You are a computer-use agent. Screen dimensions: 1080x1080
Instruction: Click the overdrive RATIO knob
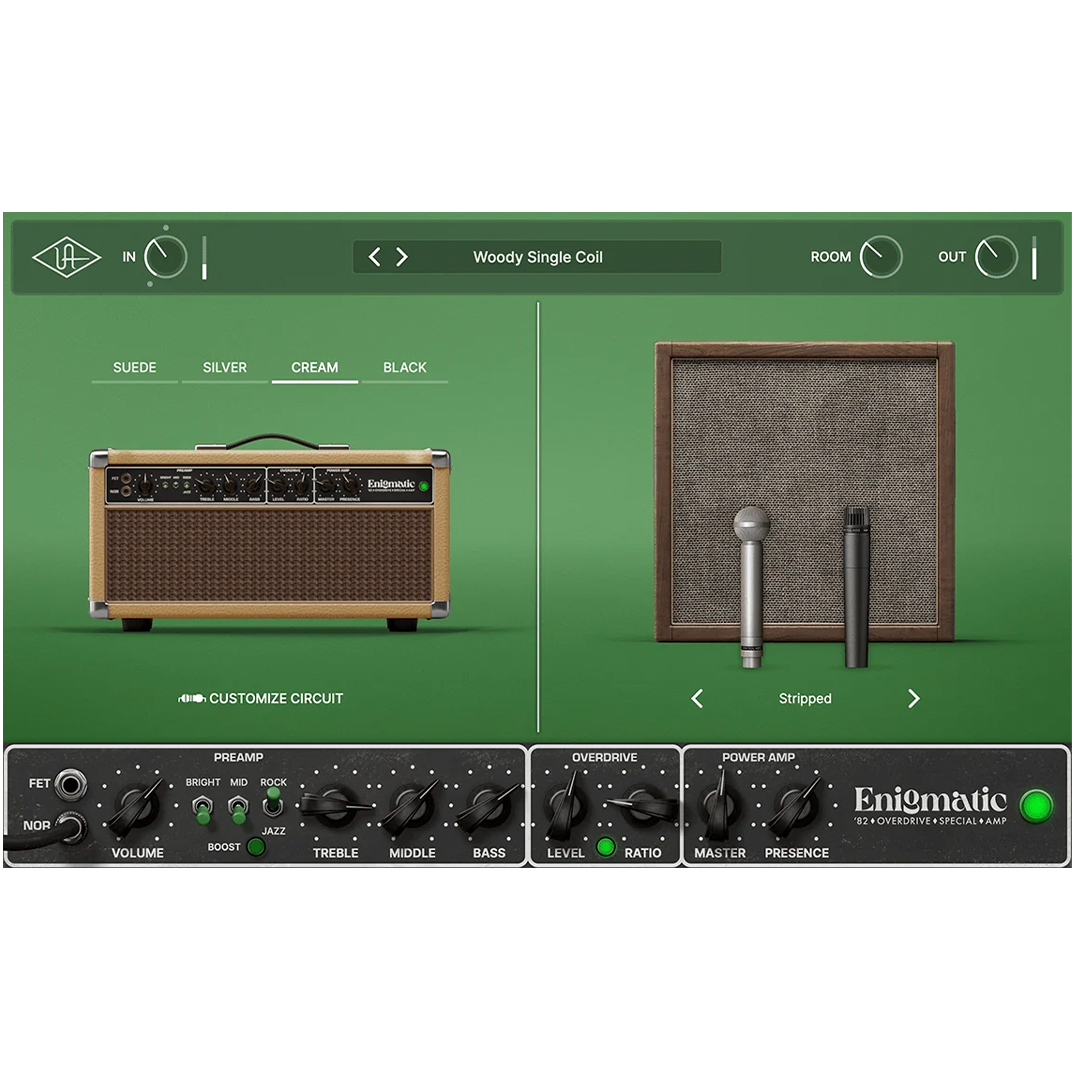tap(643, 806)
